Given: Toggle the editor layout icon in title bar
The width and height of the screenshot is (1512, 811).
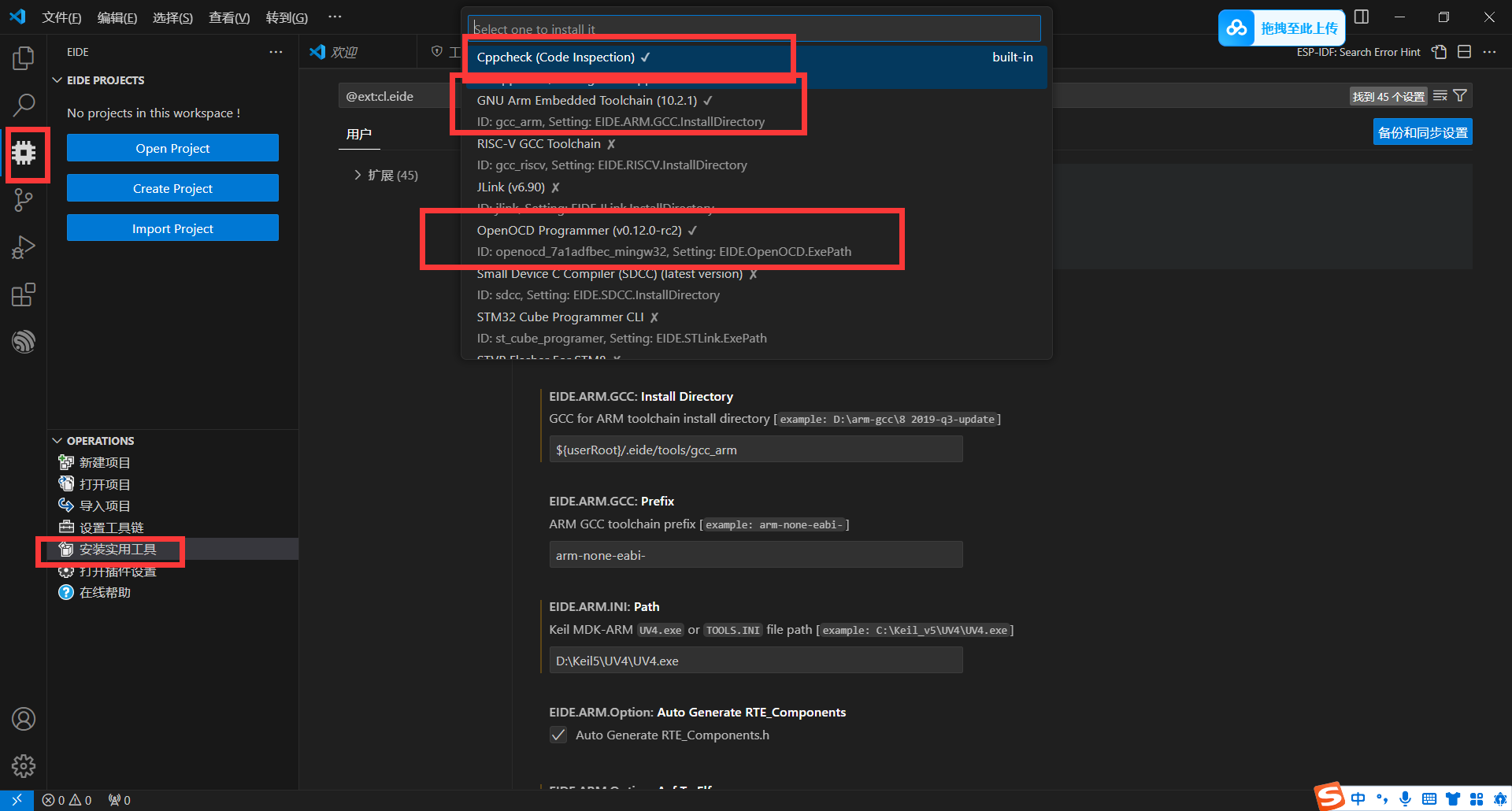Looking at the screenshot, I should point(1362,17).
